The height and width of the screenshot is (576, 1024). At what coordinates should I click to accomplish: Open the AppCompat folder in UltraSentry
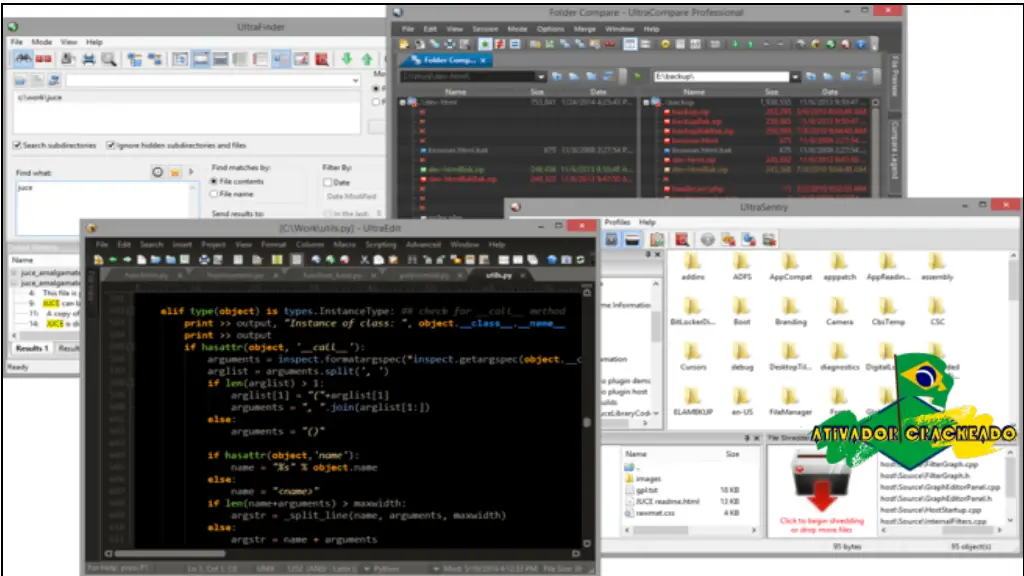click(x=790, y=266)
